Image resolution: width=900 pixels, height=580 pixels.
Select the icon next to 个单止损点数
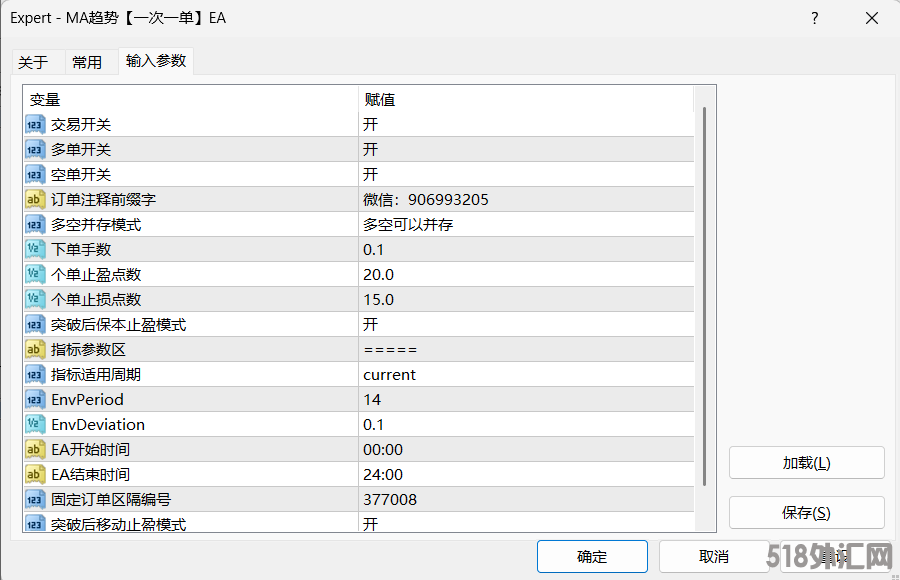click(x=35, y=300)
